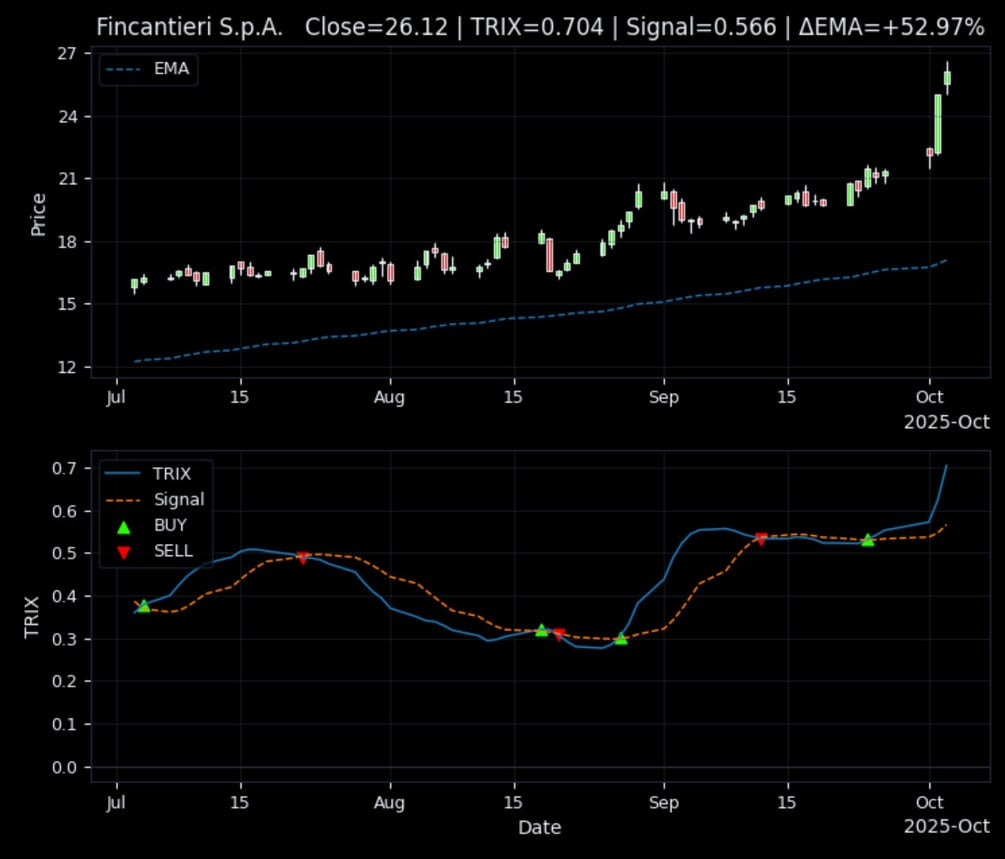Screen dimensions: 1005x859
Task: Click the 21 tick on the price axis
Action: pos(67,179)
